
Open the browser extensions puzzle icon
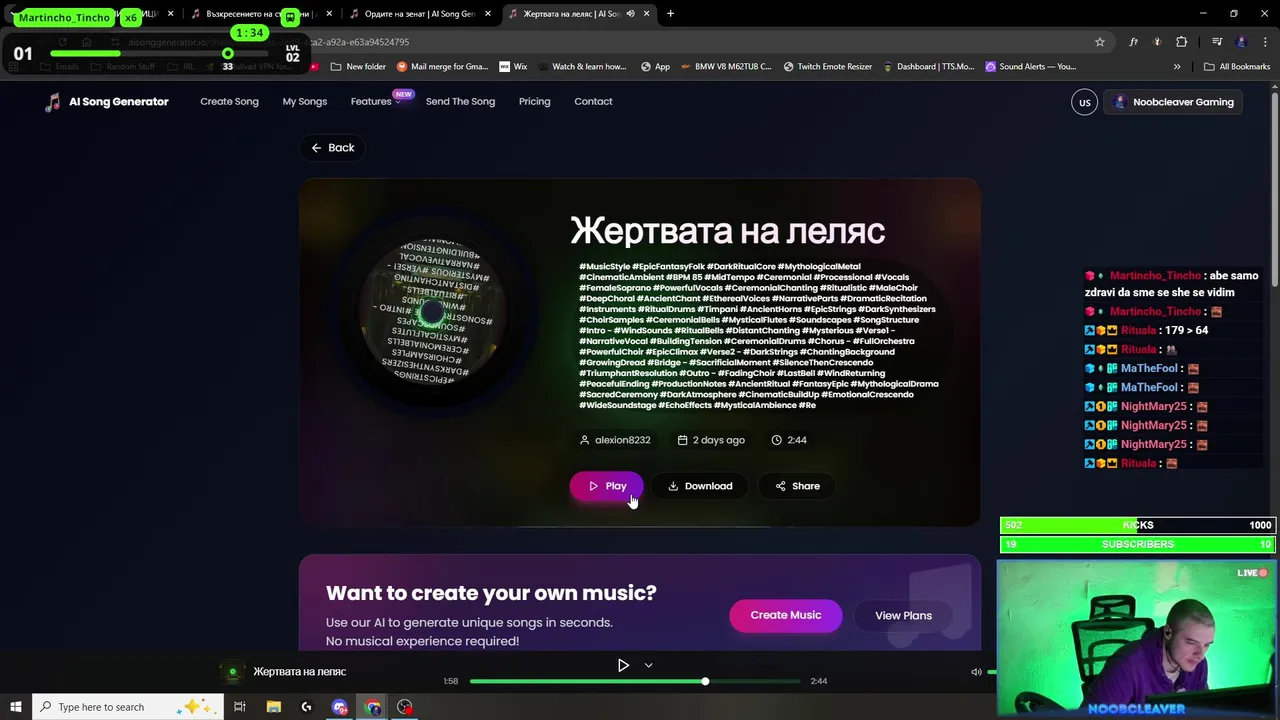1182,42
